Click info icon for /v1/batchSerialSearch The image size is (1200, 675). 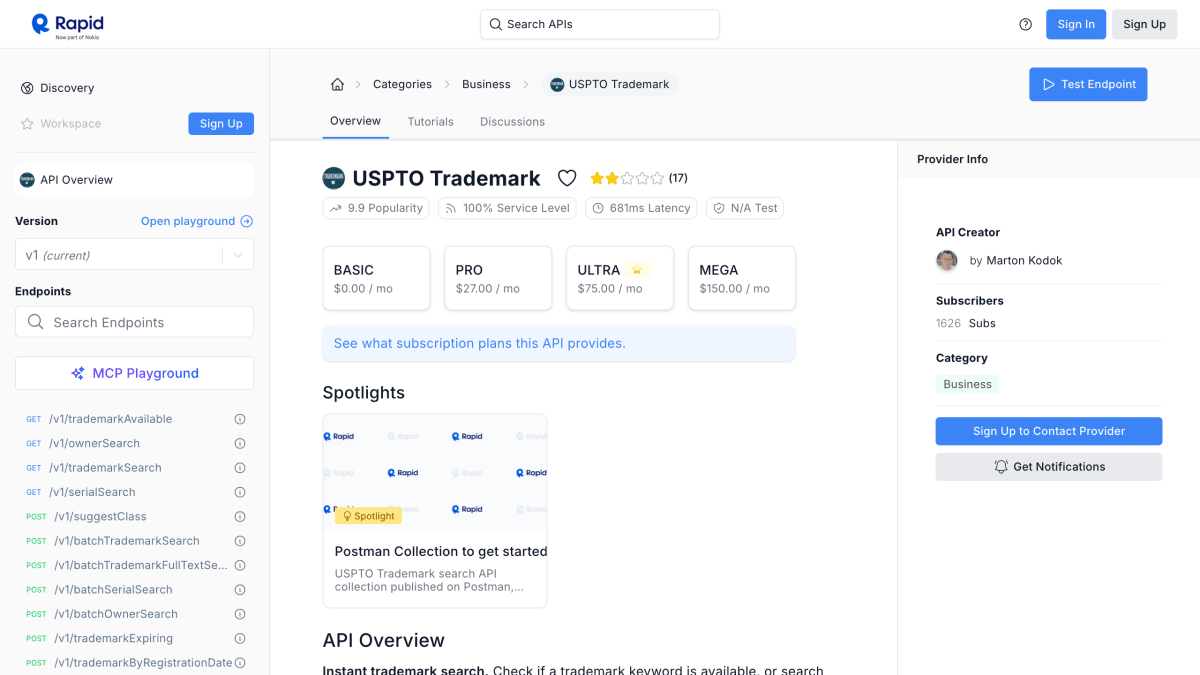coord(240,590)
